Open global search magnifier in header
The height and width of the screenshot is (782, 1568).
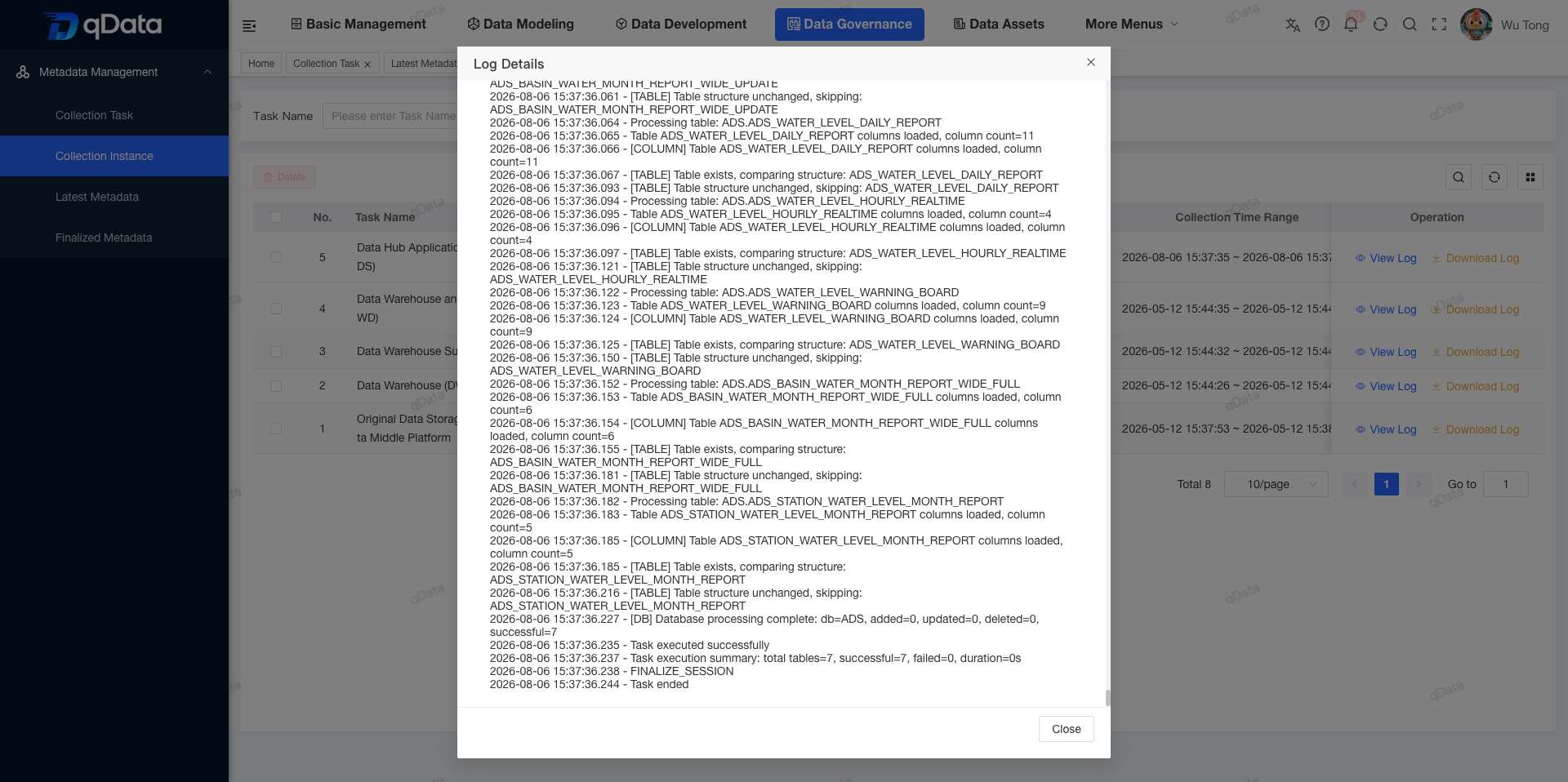point(1410,24)
